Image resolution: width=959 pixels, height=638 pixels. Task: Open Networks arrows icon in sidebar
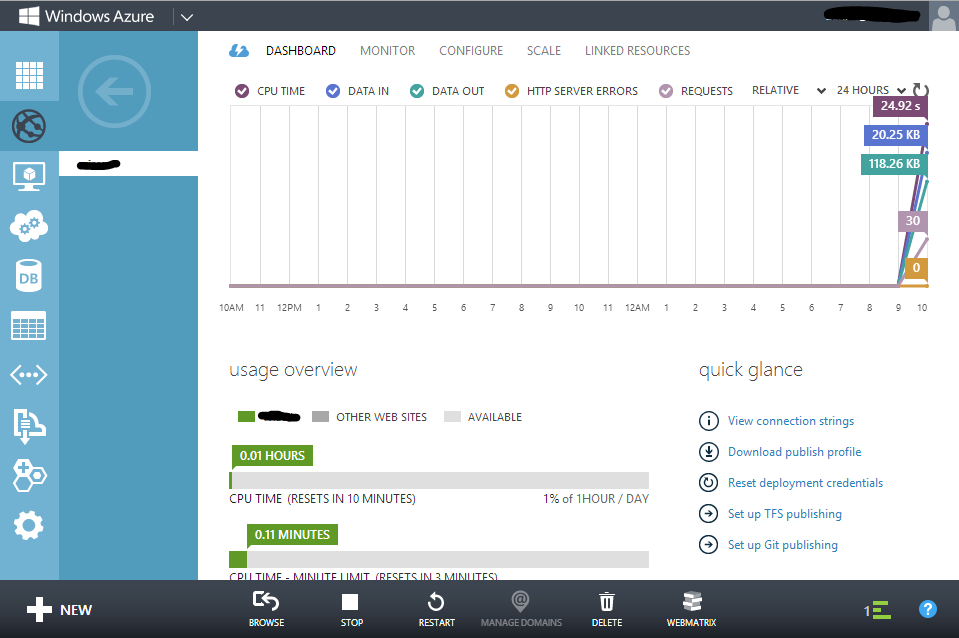click(x=29, y=374)
